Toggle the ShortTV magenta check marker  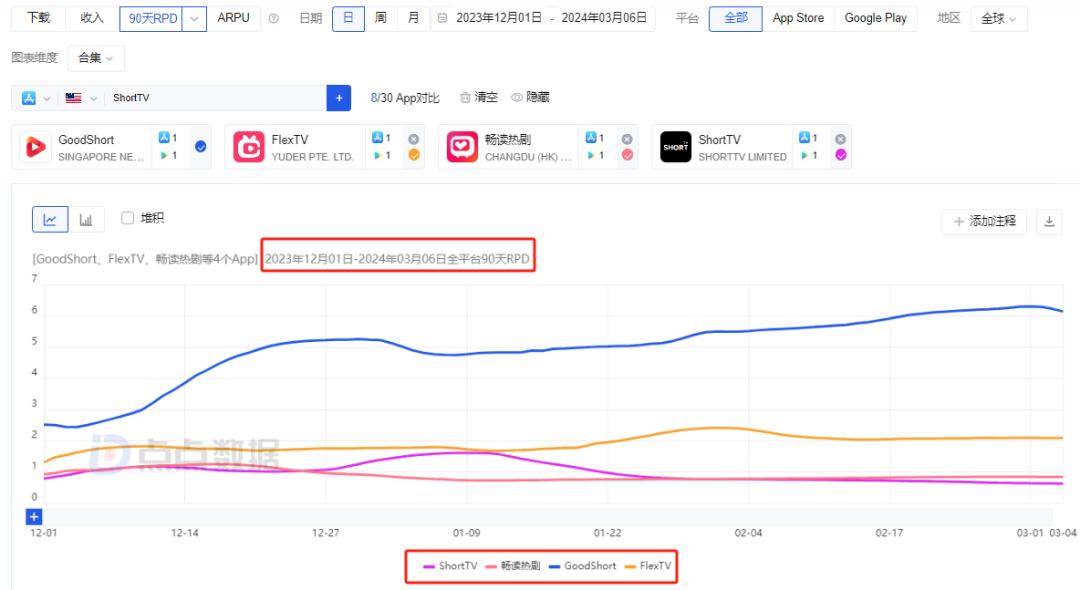pos(841,155)
